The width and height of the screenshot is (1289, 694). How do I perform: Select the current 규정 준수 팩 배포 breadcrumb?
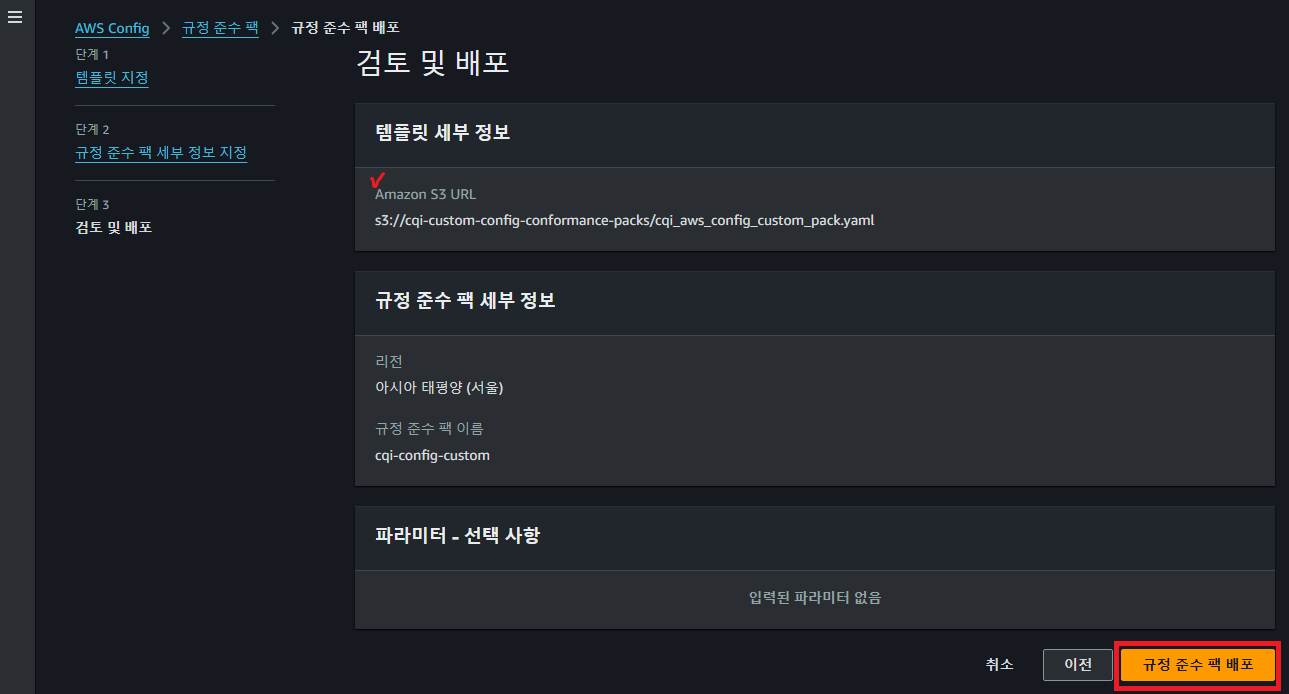(345, 28)
